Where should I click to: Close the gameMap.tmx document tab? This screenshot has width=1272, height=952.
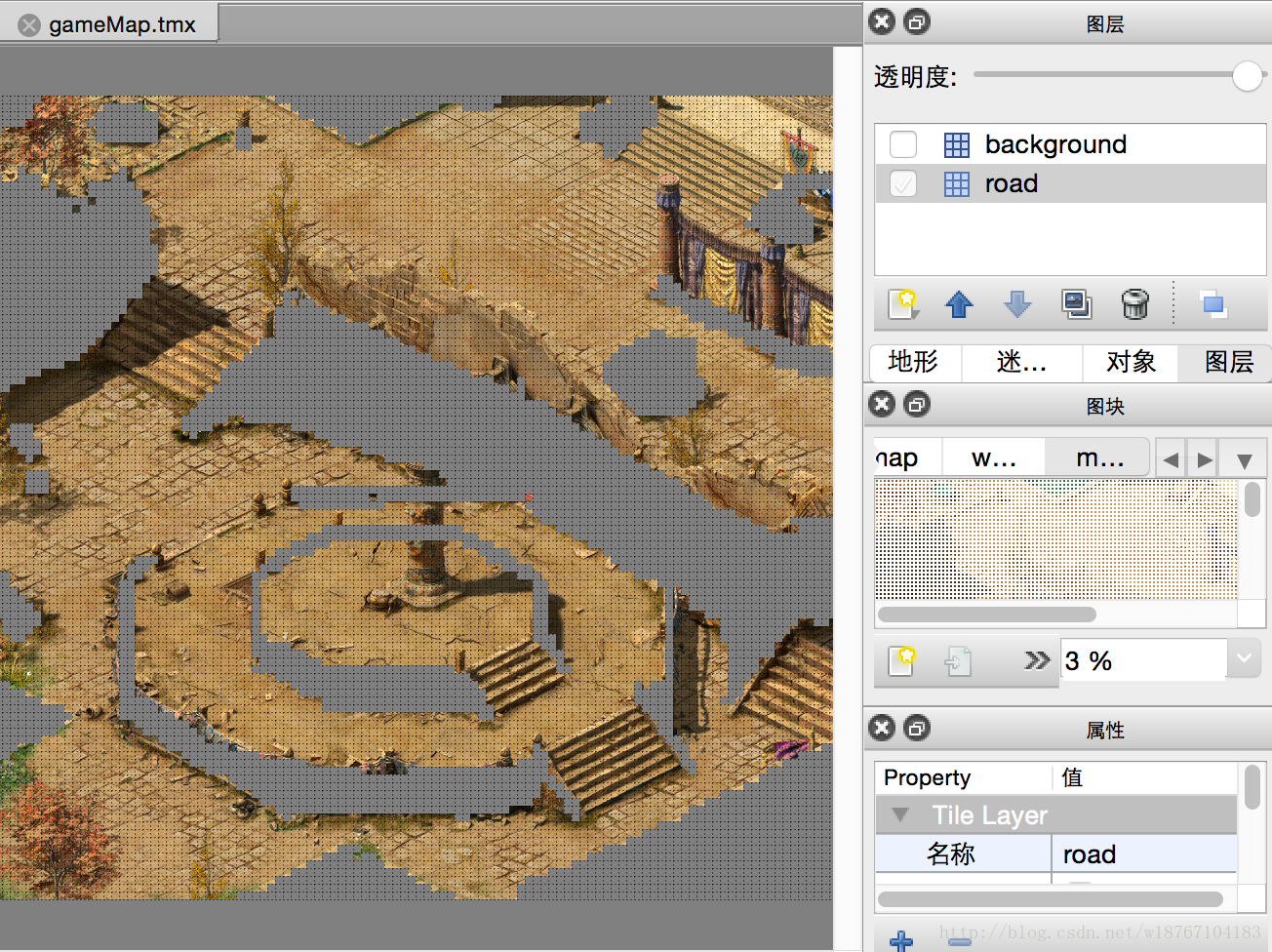30,25
